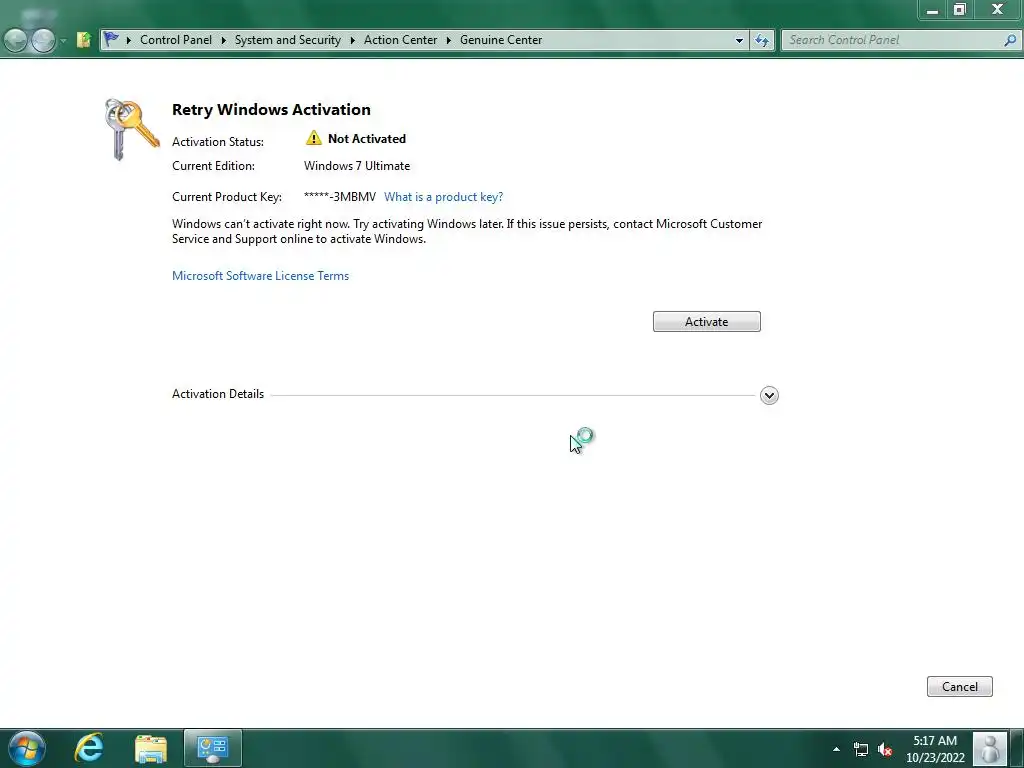Click the Activate button

(x=707, y=321)
